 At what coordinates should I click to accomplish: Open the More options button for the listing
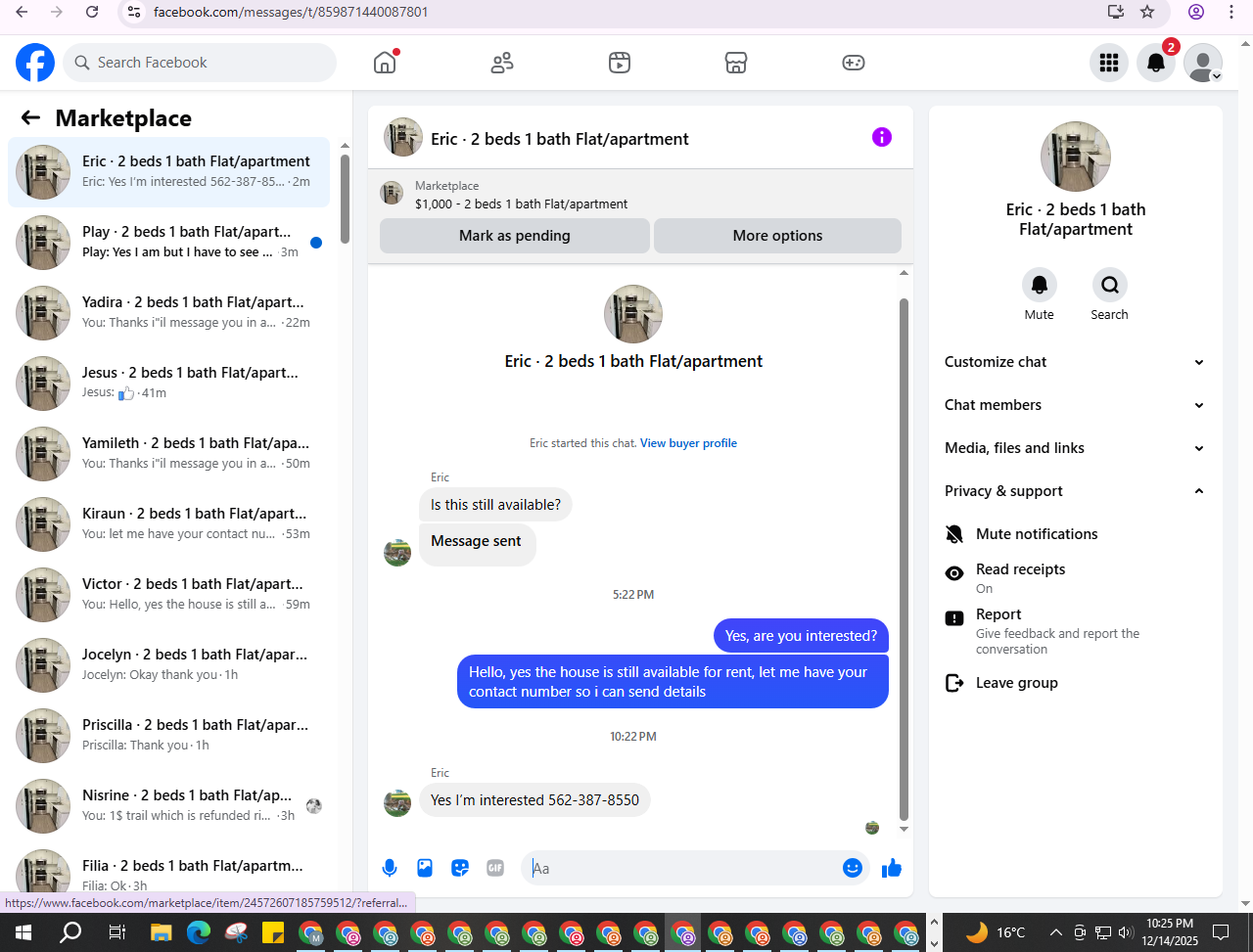pyautogui.click(x=777, y=236)
